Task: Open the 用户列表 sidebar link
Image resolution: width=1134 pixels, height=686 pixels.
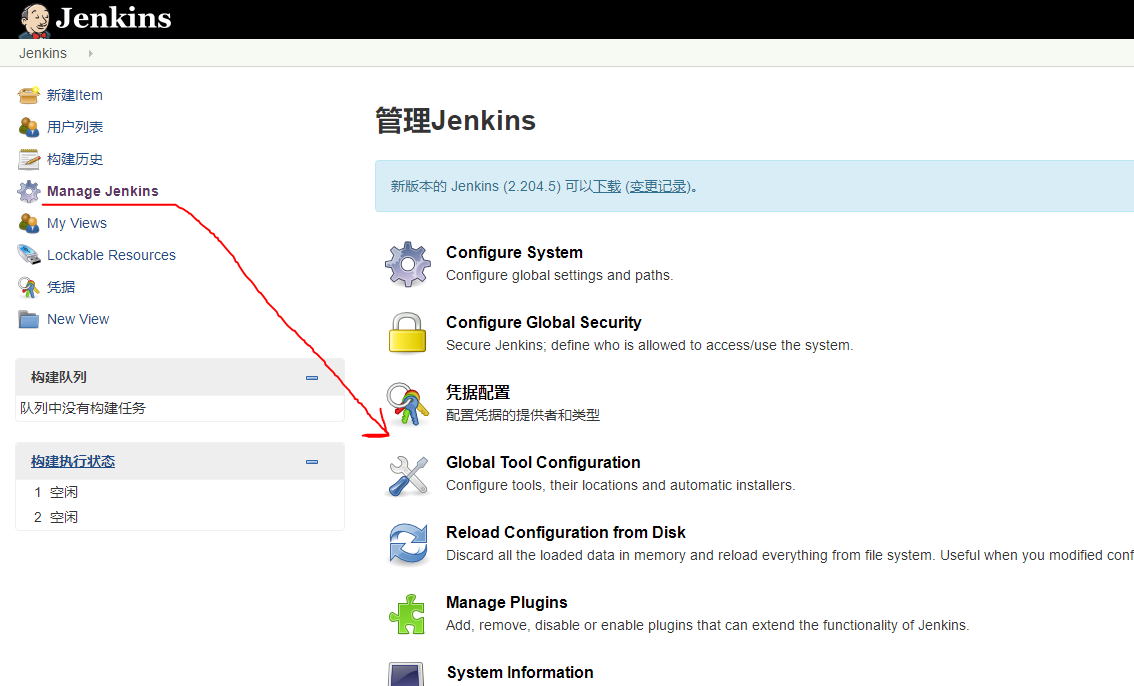Action: click(x=75, y=127)
